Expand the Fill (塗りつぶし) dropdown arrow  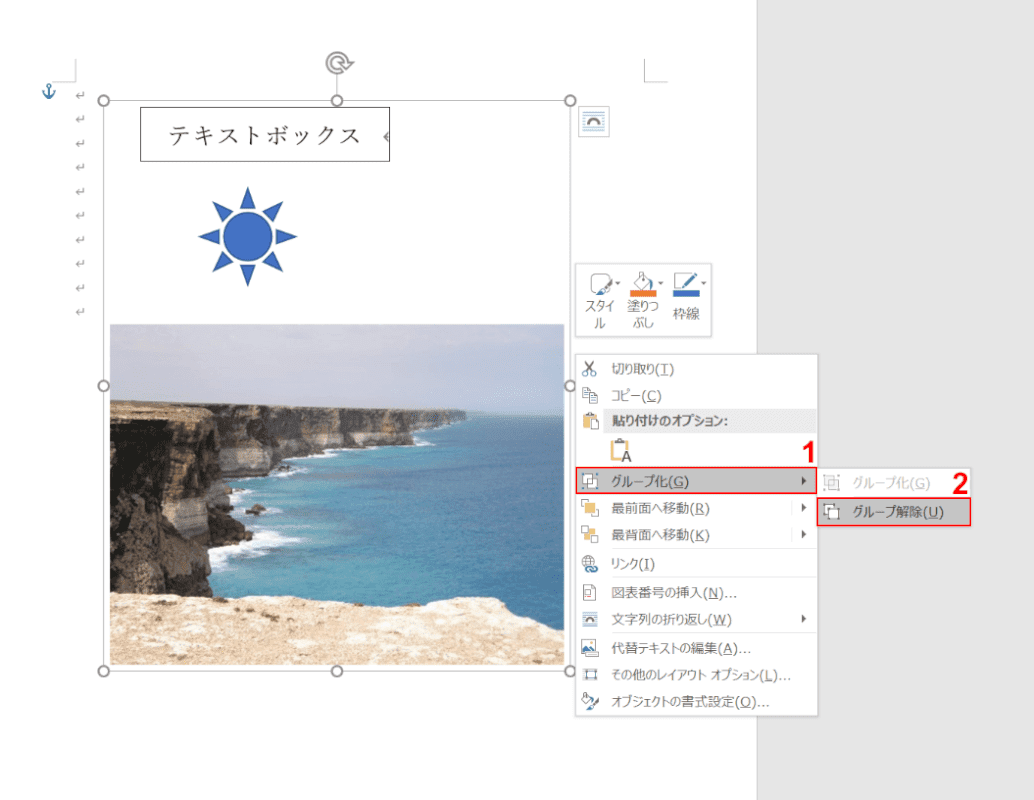(x=661, y=283)
